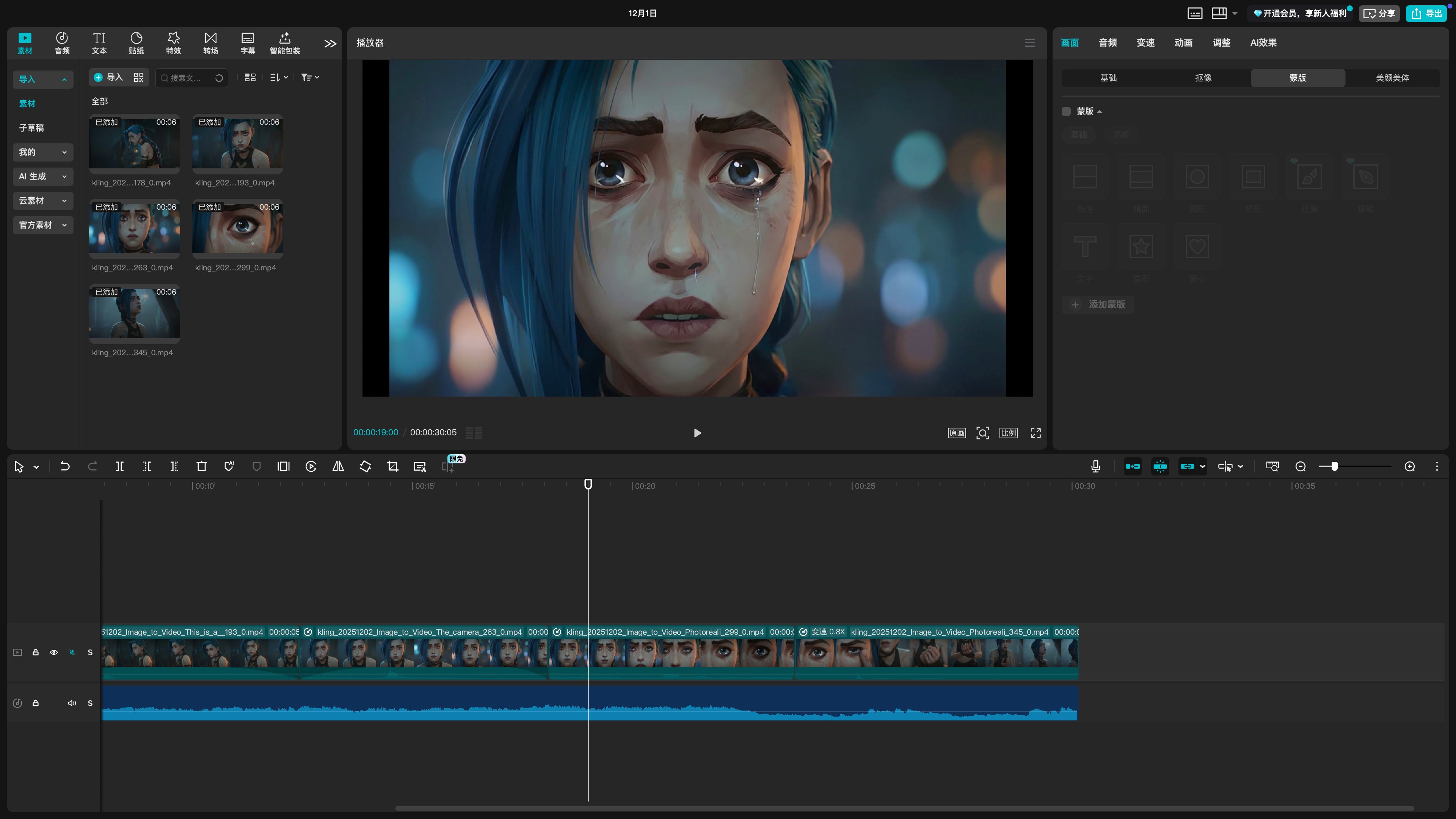1456x819 pixels.
Task: Switch to the 变速 tab
Action: point(1146,43)
